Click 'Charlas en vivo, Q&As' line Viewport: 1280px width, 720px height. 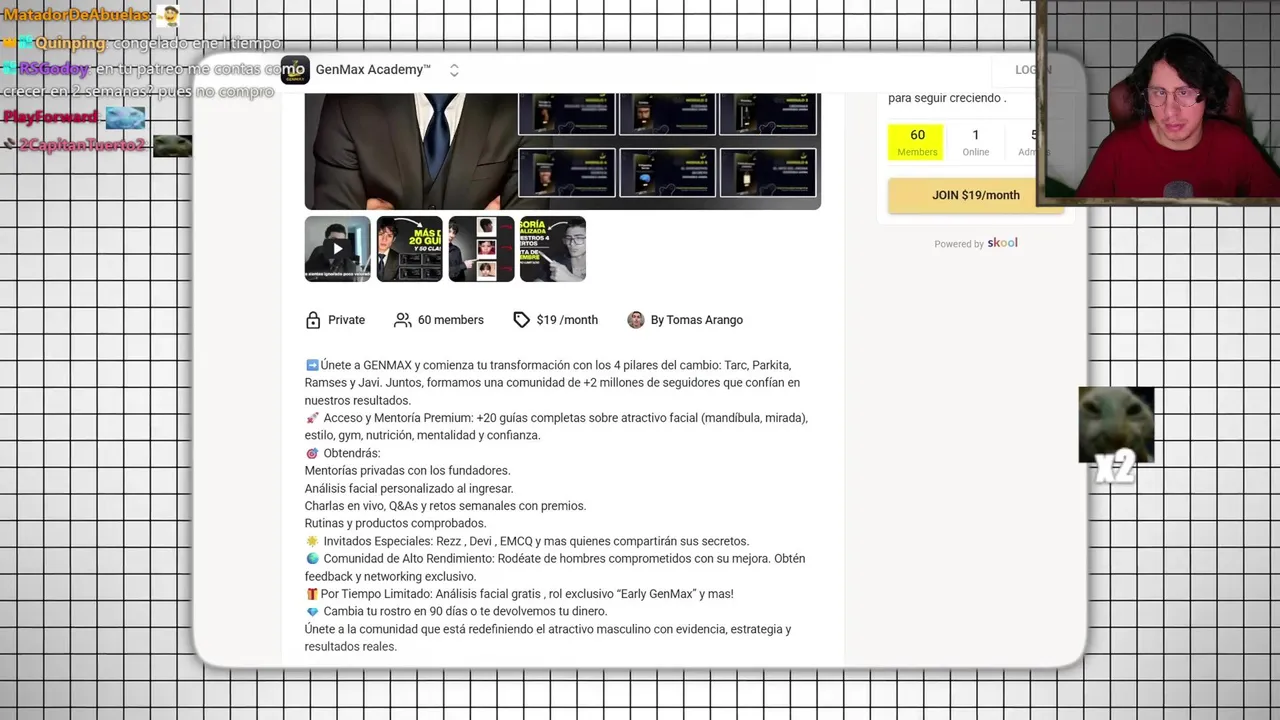(445, 506)
